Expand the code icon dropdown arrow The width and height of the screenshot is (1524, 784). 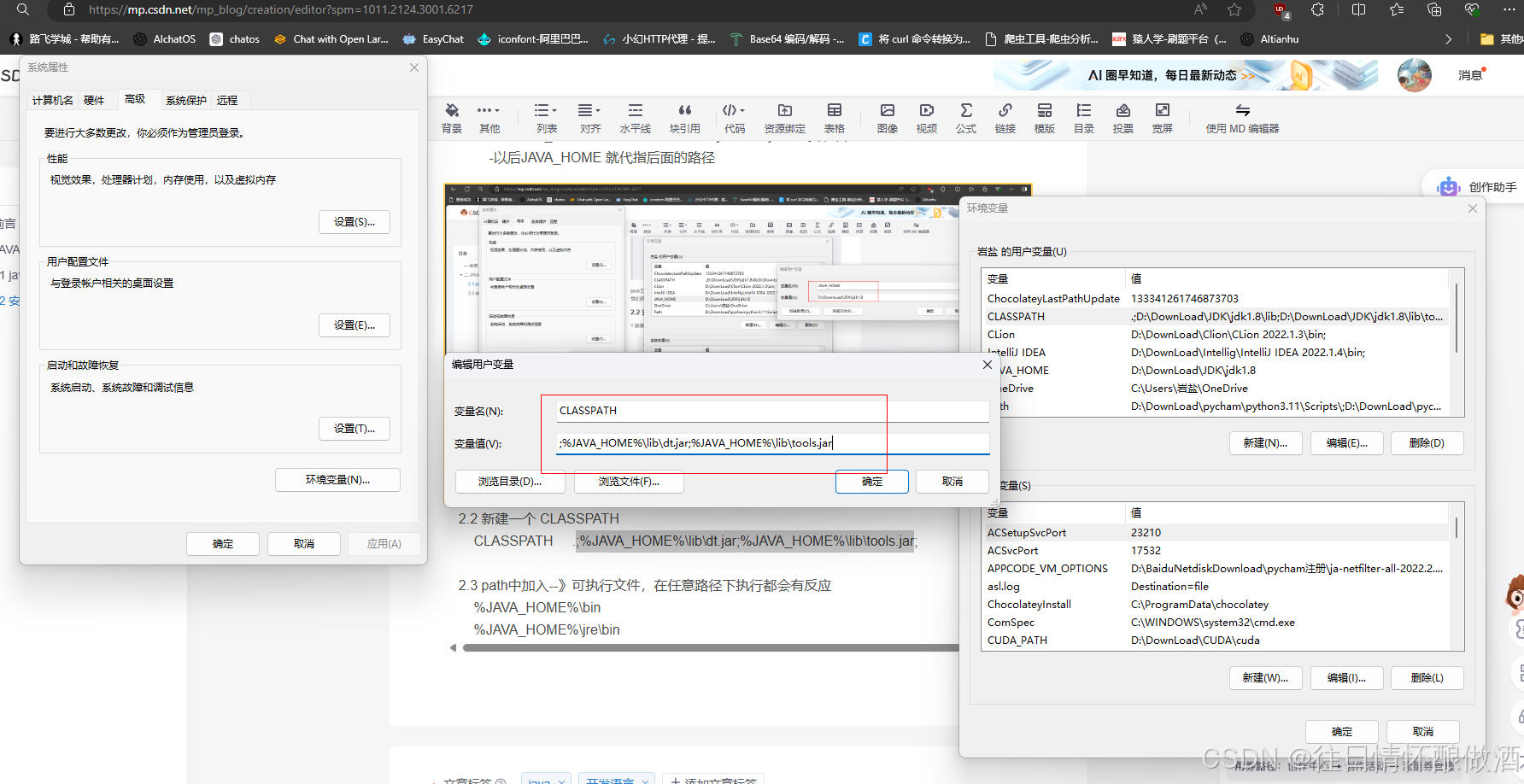(x=742, y=110)
